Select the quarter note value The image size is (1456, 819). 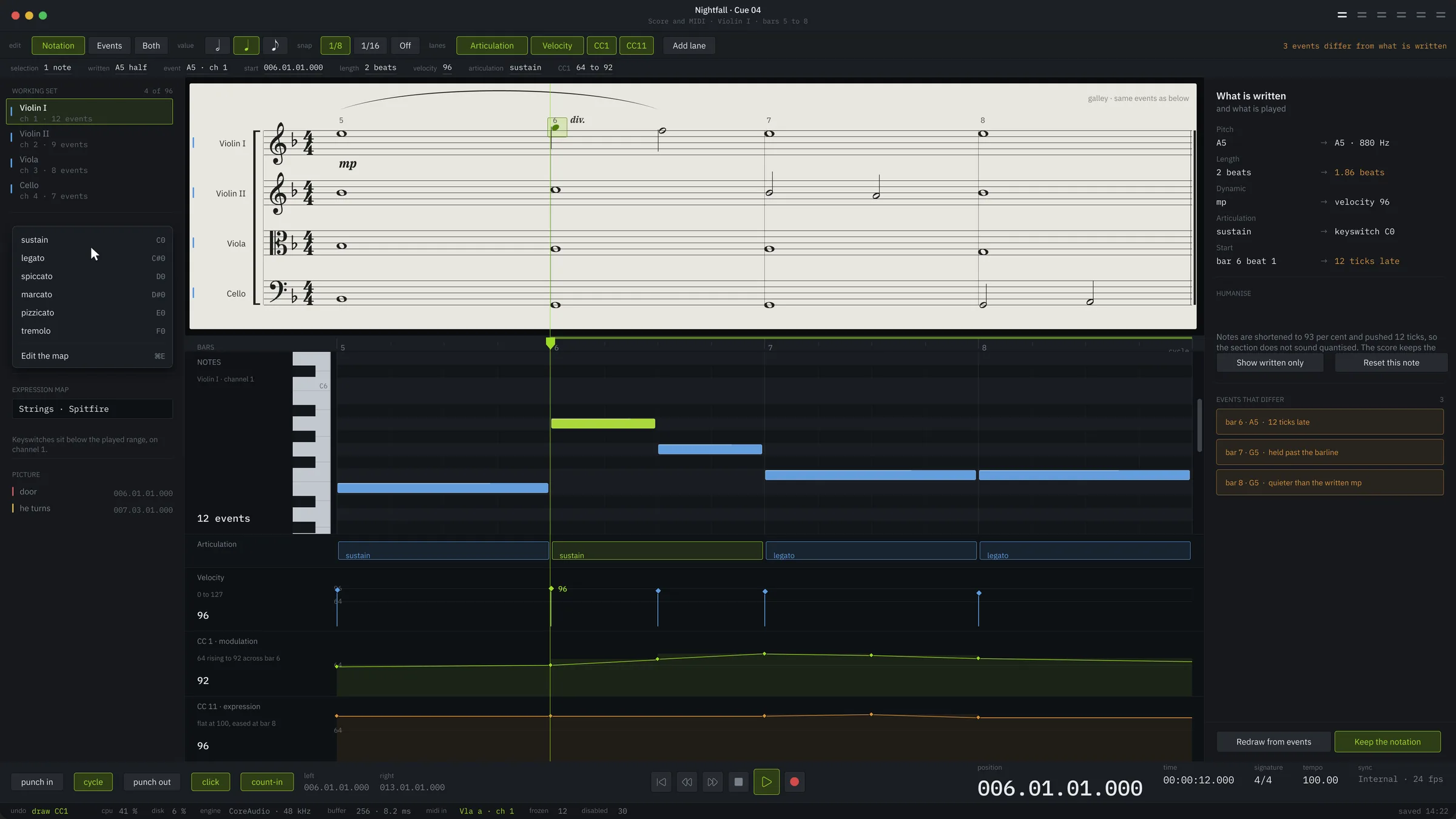click(246, 45)
